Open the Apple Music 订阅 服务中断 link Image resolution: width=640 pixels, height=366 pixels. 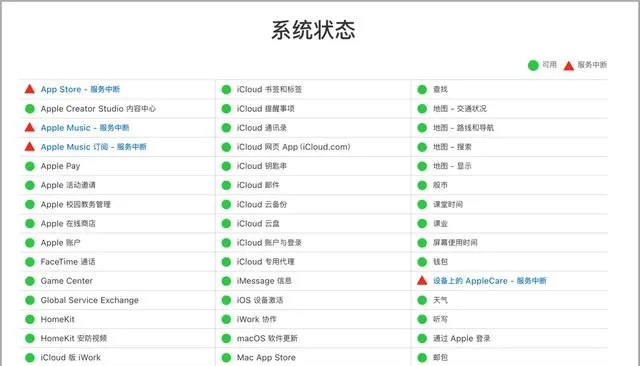pos(93,147)
